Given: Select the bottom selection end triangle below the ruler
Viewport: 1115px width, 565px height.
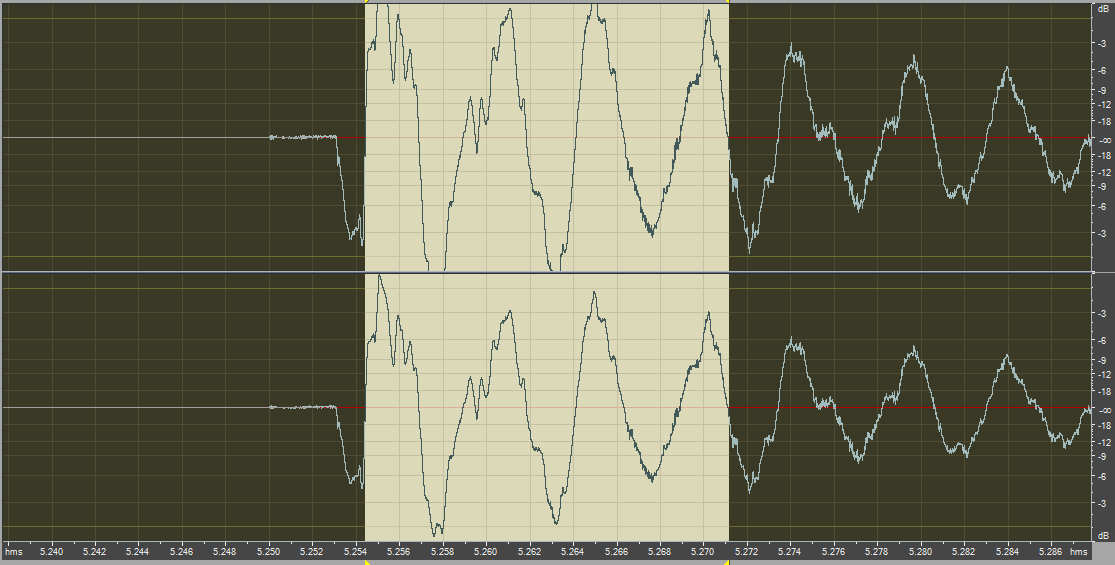Looking at the screenshot, I should click(729, 562).
